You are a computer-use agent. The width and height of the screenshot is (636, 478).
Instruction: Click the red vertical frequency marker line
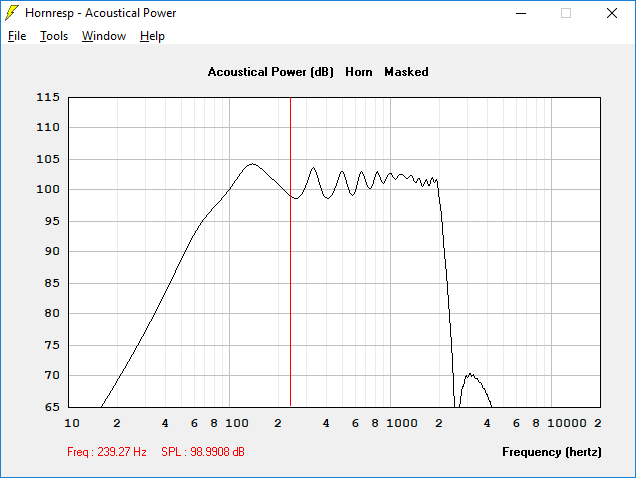tap(290, 252)
